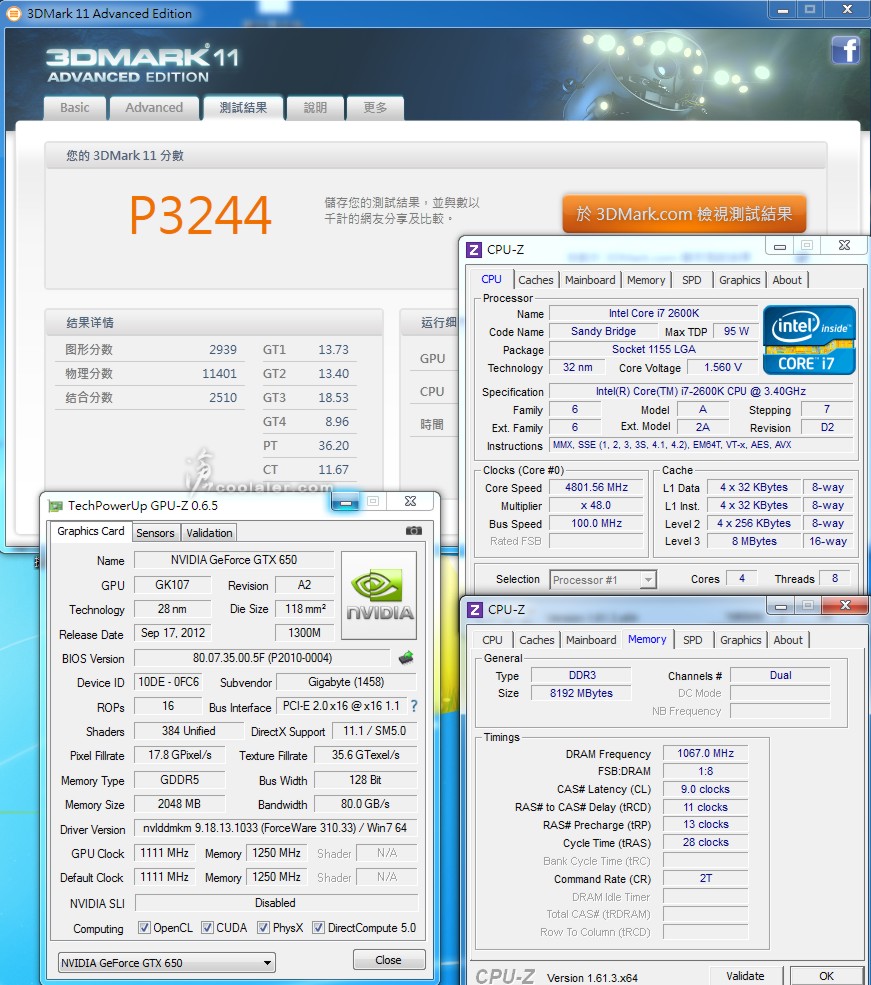The height and width of the screenshot is (985, 871).
Task: Click the Command Rate value 2T
Action: click(705, 878)
